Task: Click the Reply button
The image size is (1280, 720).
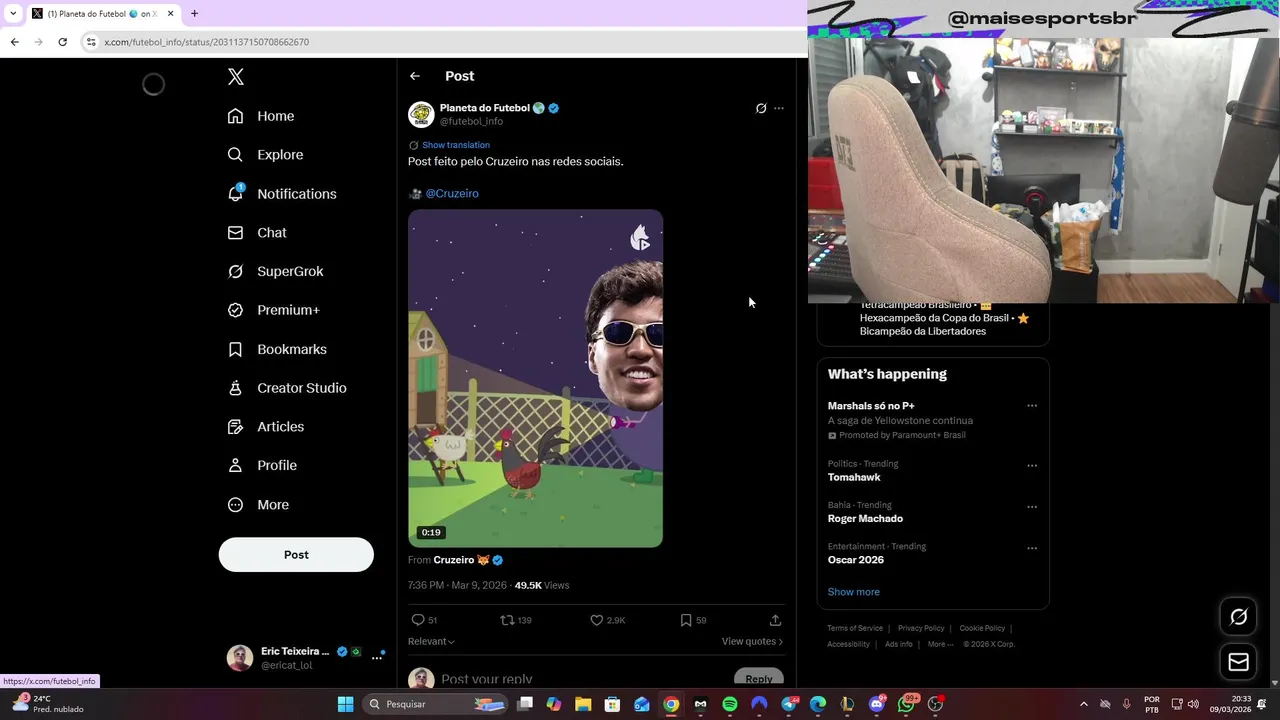Action: 758,679
